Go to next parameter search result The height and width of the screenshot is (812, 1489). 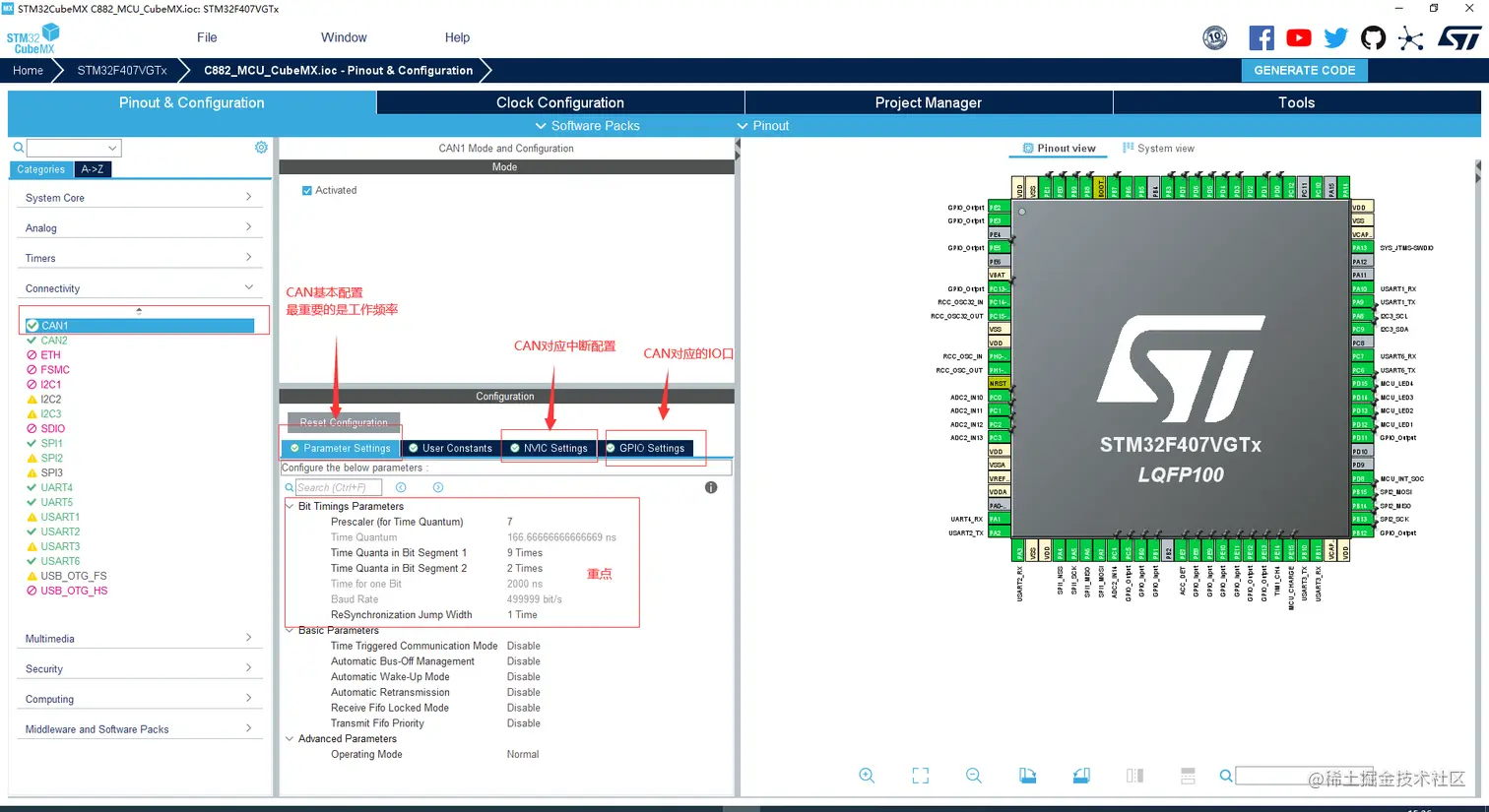(x=438, y=487)
